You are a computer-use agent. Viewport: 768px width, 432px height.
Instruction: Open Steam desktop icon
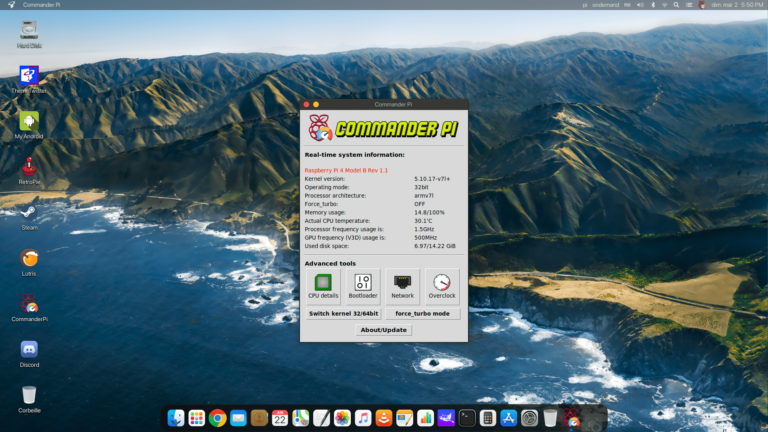tap(29, 216)
